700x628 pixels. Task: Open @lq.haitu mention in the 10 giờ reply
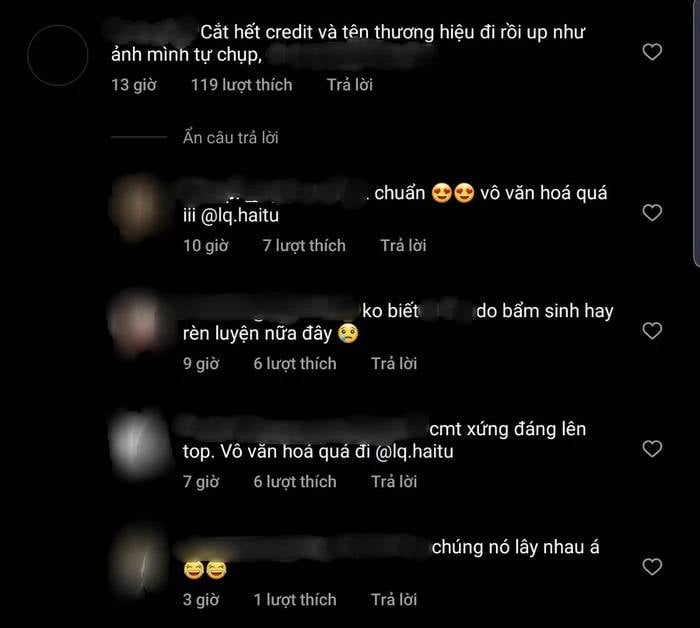tap(240, 216)
